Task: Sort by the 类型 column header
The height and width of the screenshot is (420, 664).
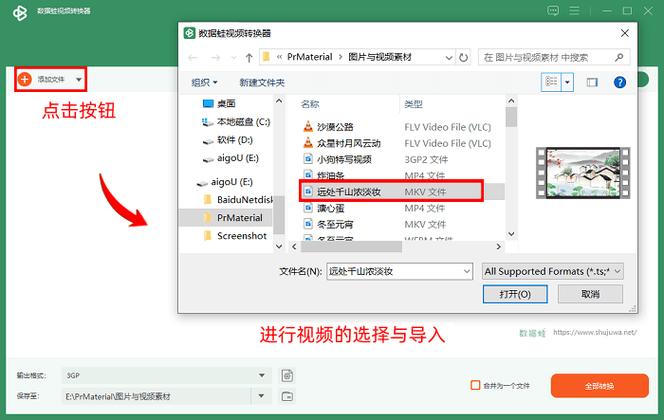Action: pyautogui.click(x=413, y=104)
